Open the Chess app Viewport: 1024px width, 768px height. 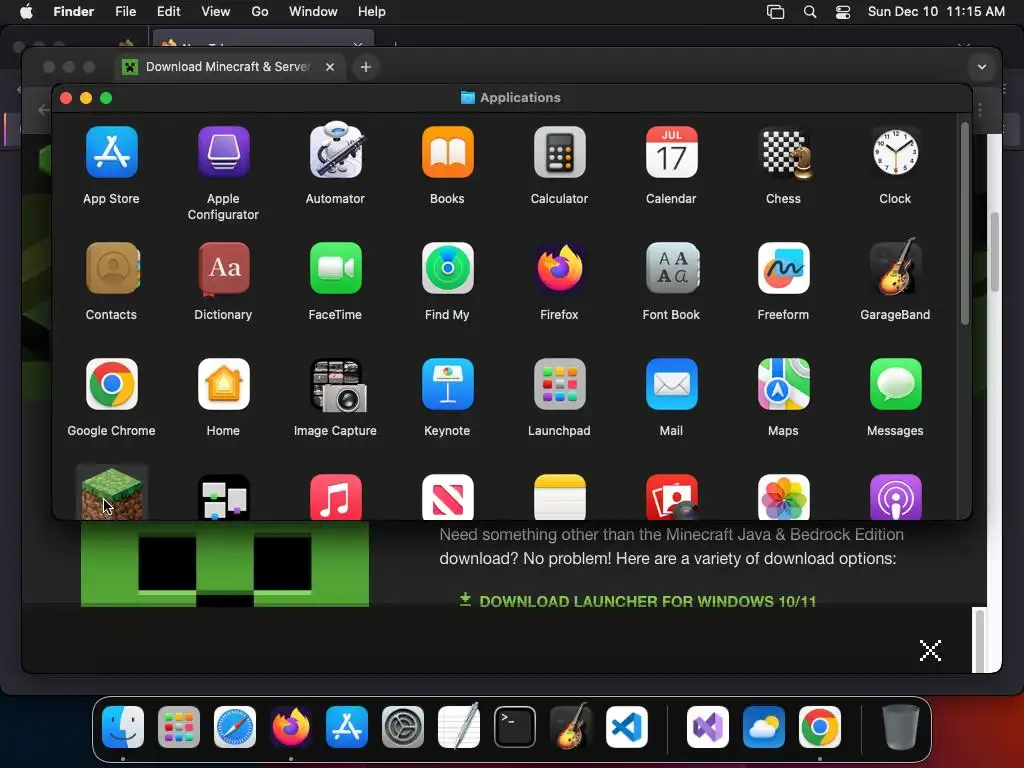click(784, 153)
